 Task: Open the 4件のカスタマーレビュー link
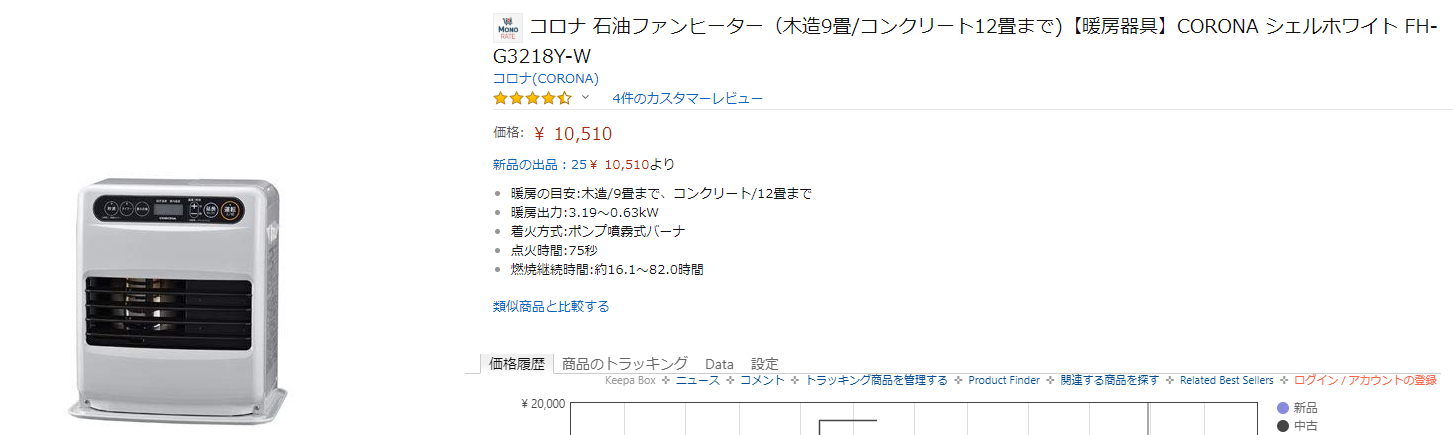[687, 98]
